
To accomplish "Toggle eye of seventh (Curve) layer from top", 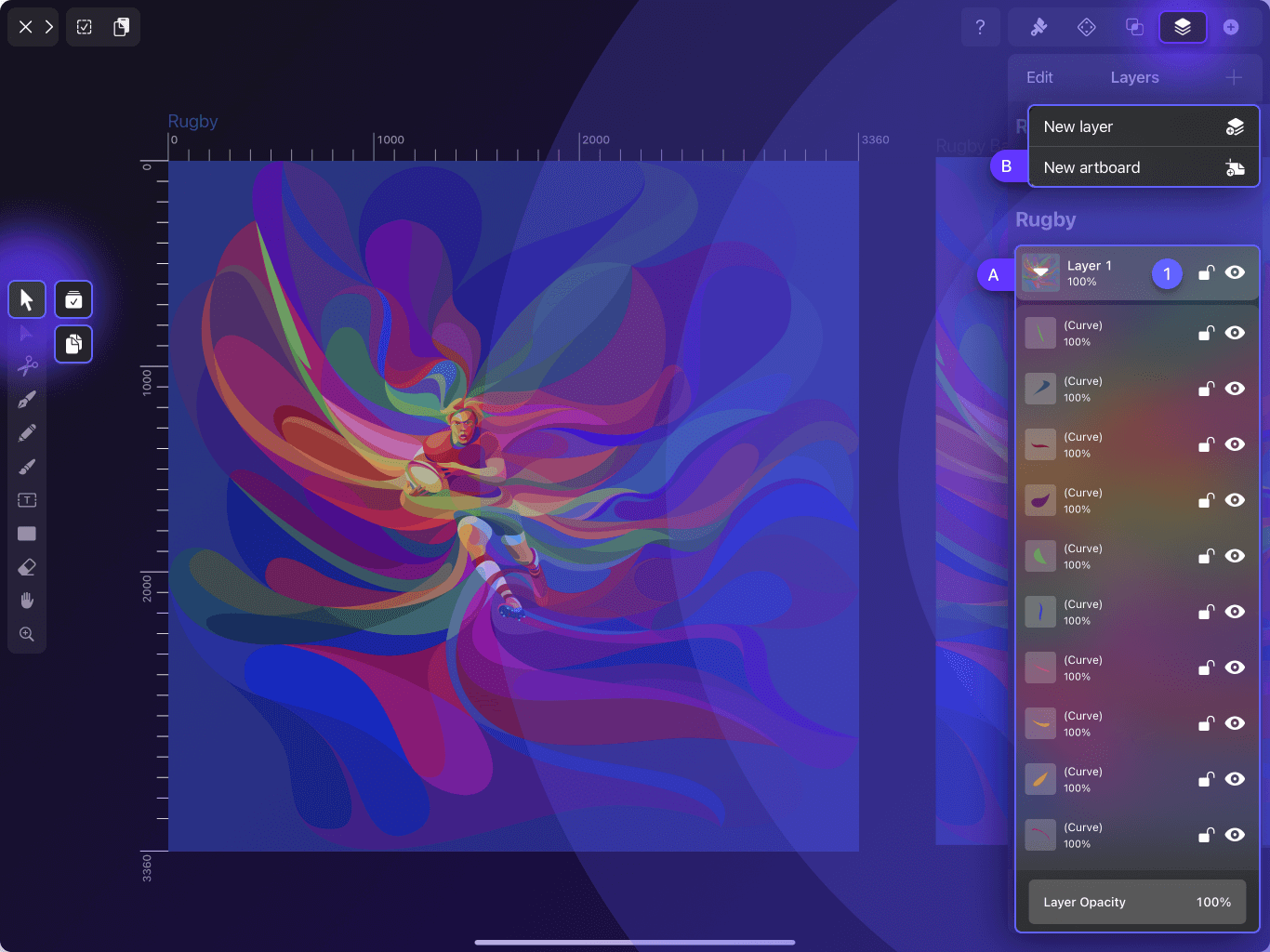I will coord(1235,668).
